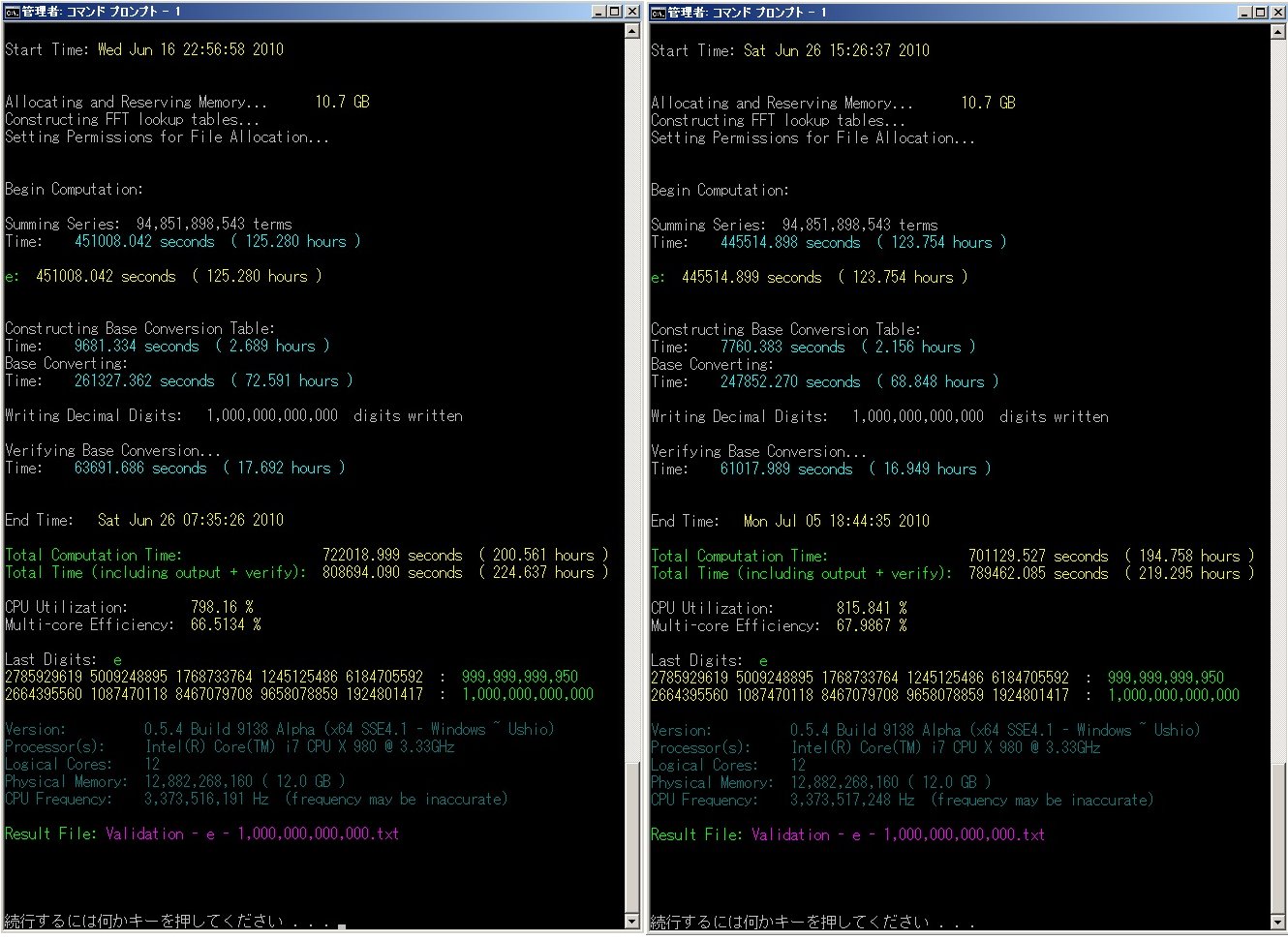Maximize the right command prompt window
This screenshot has height=939, width=1288.
pos(1261,12)
